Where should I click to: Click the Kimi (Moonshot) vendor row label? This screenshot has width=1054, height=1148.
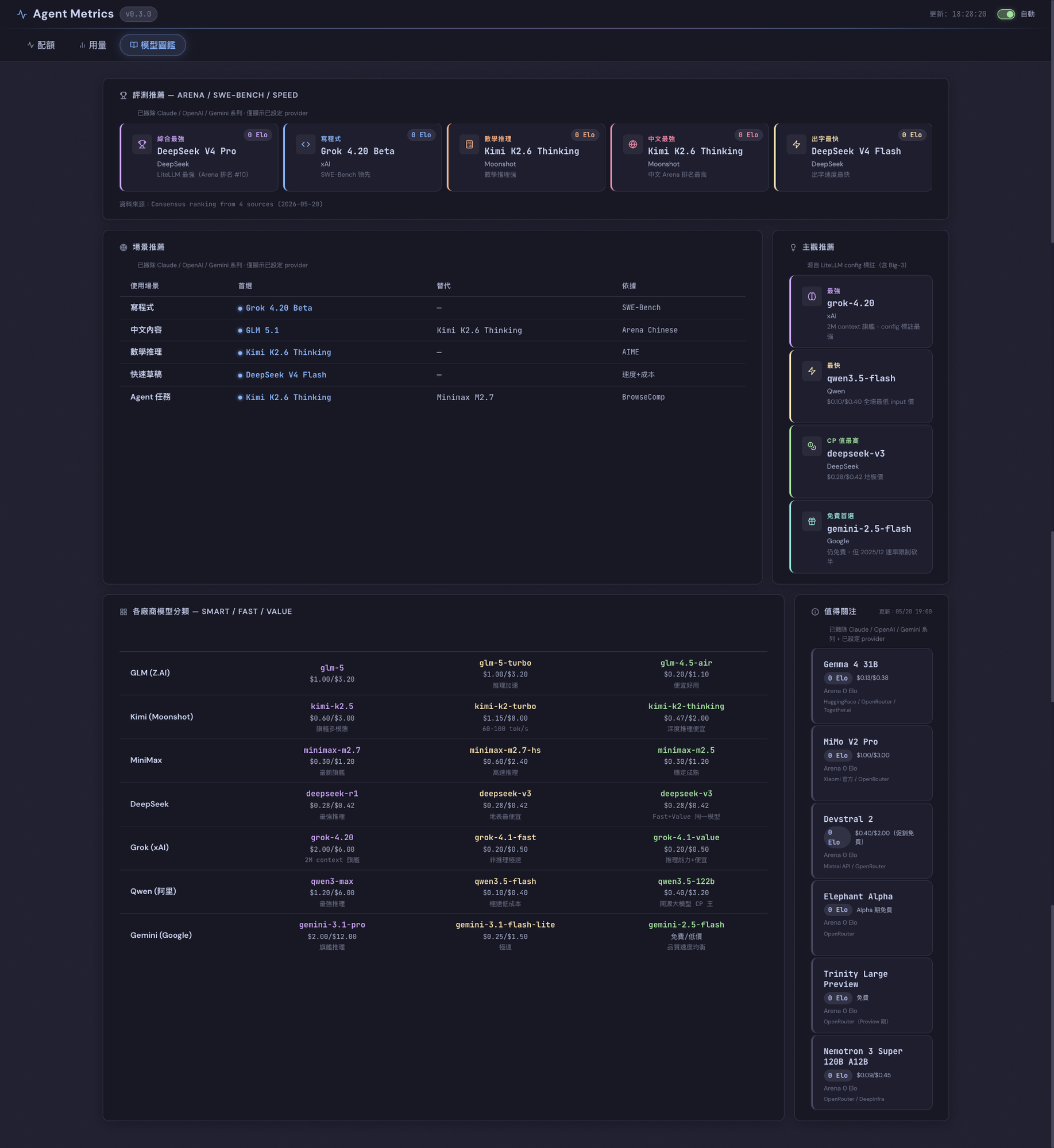(x=162, y=717)
